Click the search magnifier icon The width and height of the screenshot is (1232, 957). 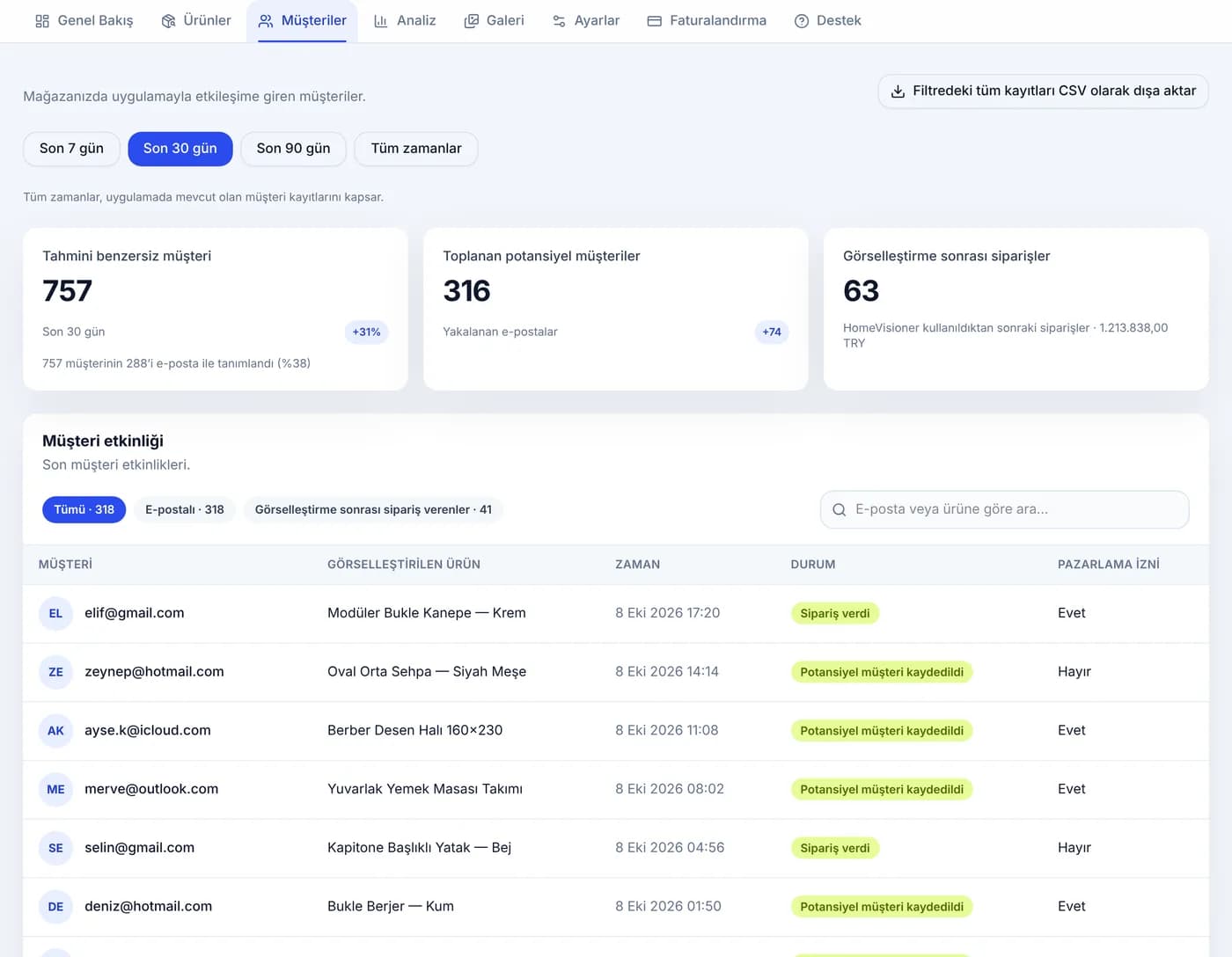tap(840, 509)
